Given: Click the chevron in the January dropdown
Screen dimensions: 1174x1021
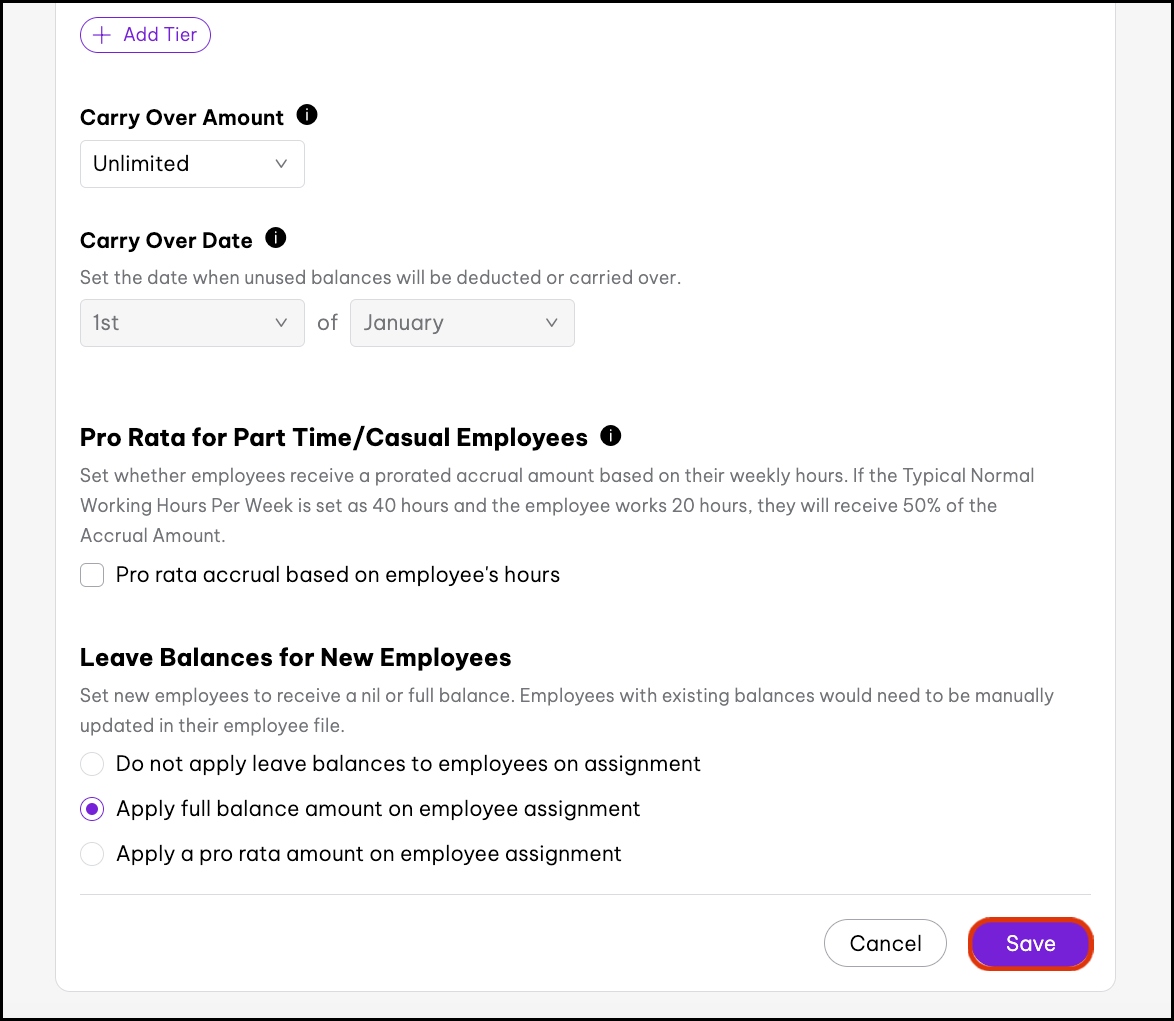Looking at the screenshot, I should [x=551, y=323].
